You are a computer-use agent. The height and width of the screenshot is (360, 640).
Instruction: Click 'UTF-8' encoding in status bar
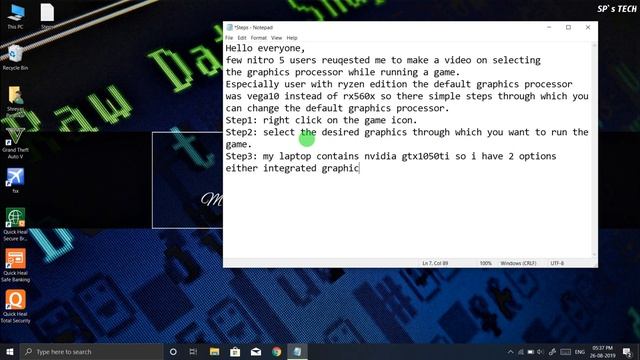click(x=557, y=263)
